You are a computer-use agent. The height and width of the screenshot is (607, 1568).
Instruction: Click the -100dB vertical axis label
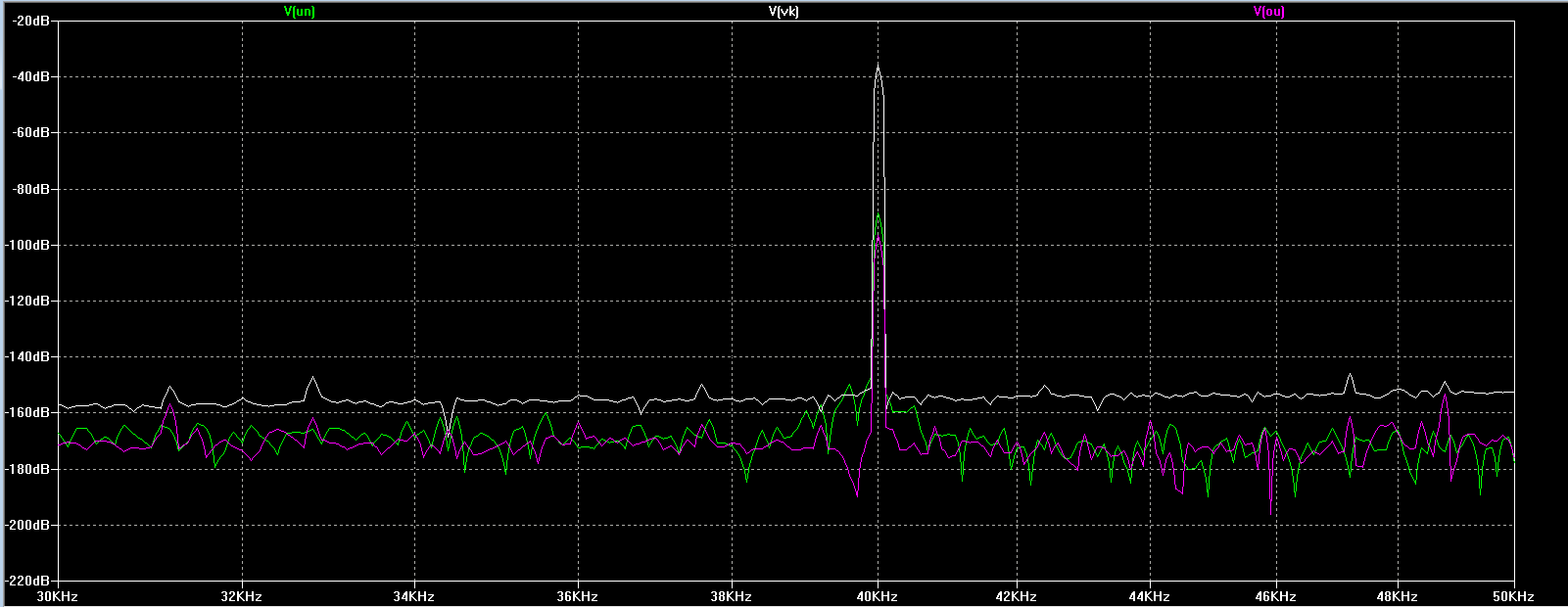29,245
